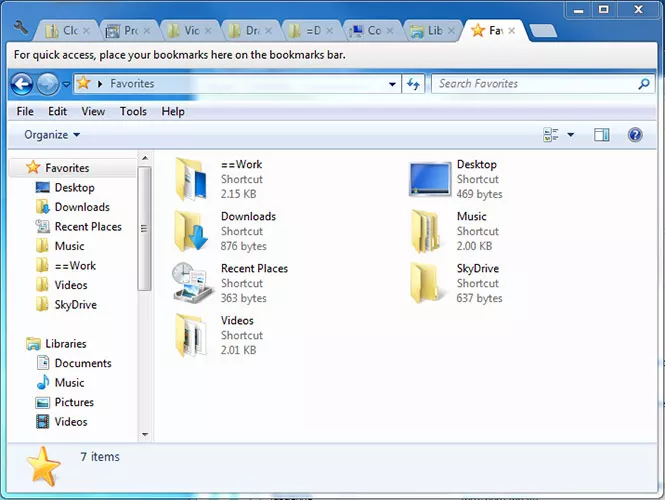Click the Refresh button next to address bar
The width and height of the screenshot is (665, 500).
click(413, 84)
